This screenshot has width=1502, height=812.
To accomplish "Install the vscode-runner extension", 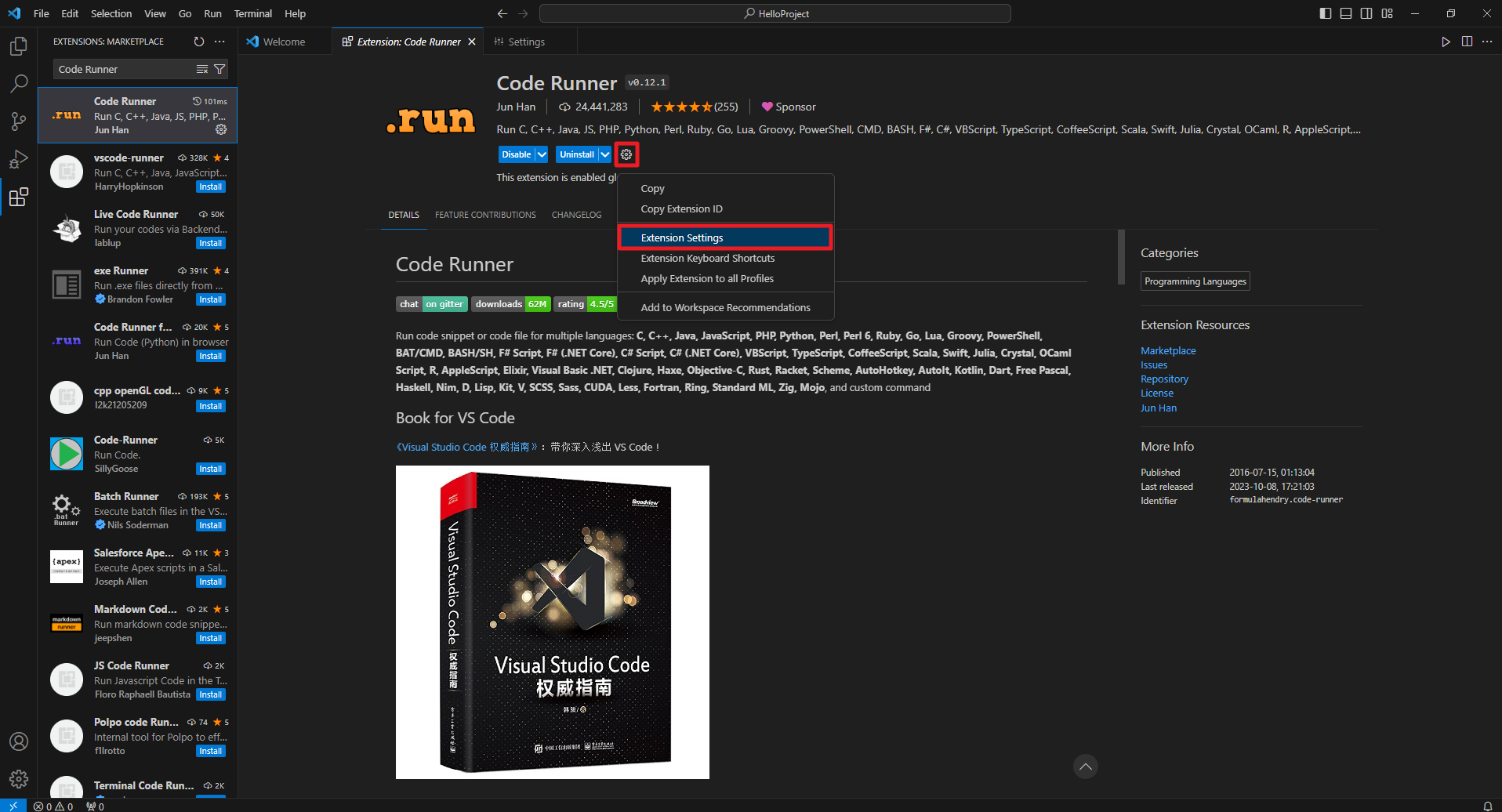I will point(211,187).
